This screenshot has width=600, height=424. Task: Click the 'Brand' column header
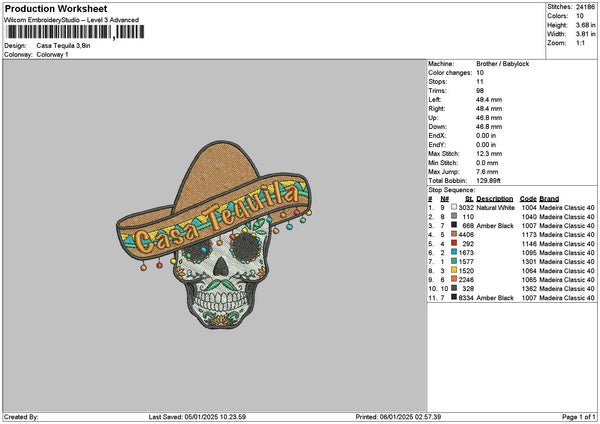(549, 199)
